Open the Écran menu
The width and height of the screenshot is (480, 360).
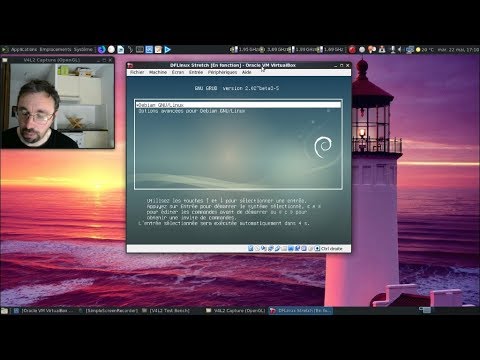click(x=178, y=72)
